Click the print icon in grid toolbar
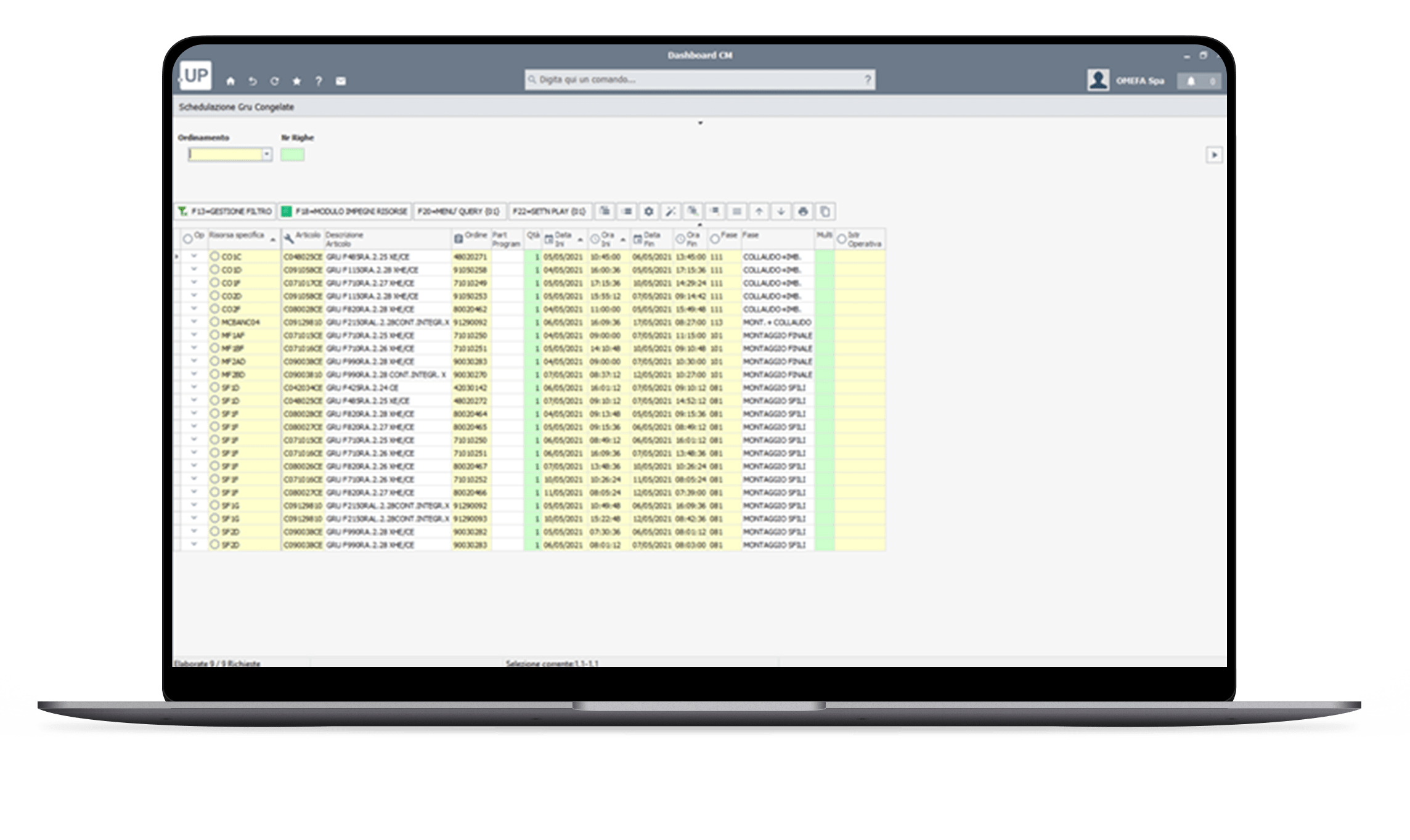Image resolution: width=1410 pixels, height=840 pixels. pos(802,211)
